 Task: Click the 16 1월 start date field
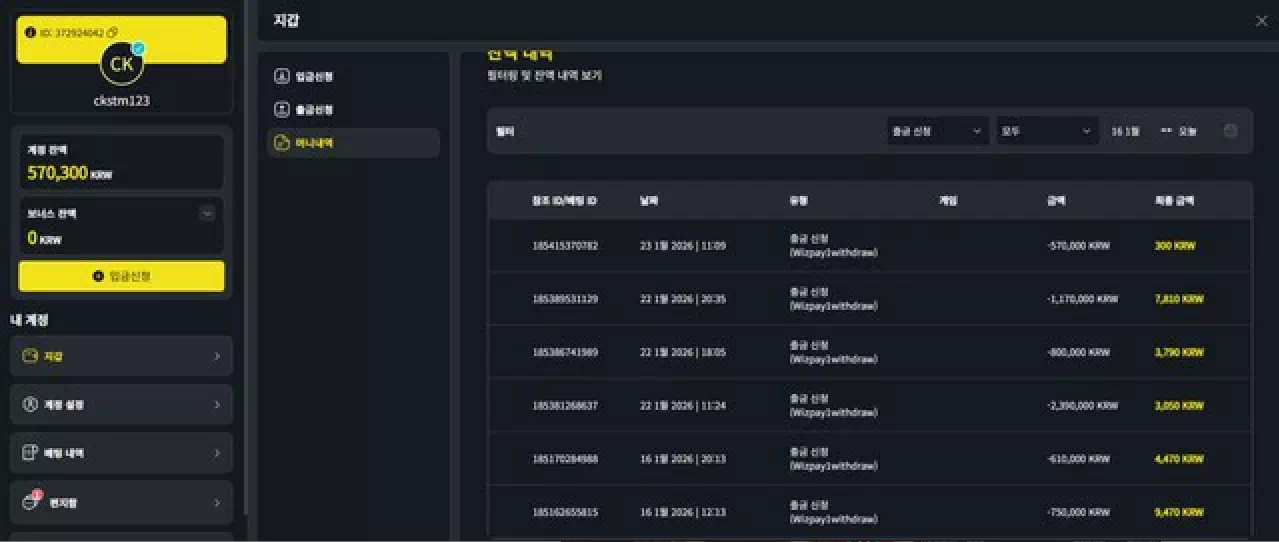(x=1125, y=131)
